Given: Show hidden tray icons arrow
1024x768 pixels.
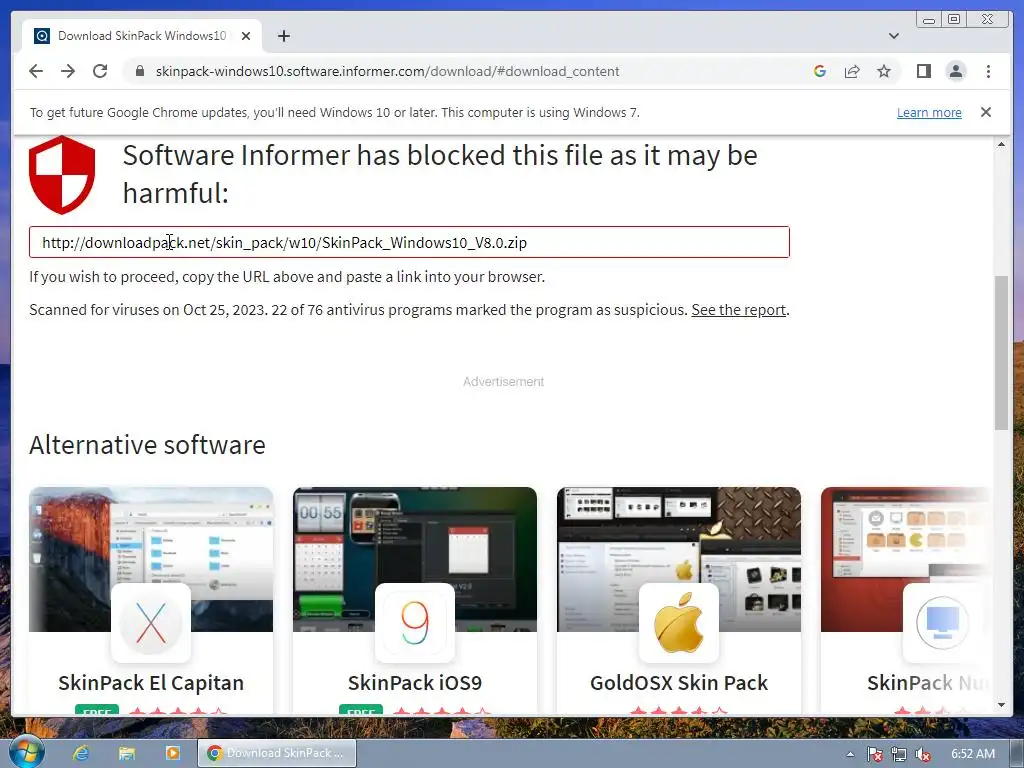Looking at the screenshot, I should tap(850, 754).
